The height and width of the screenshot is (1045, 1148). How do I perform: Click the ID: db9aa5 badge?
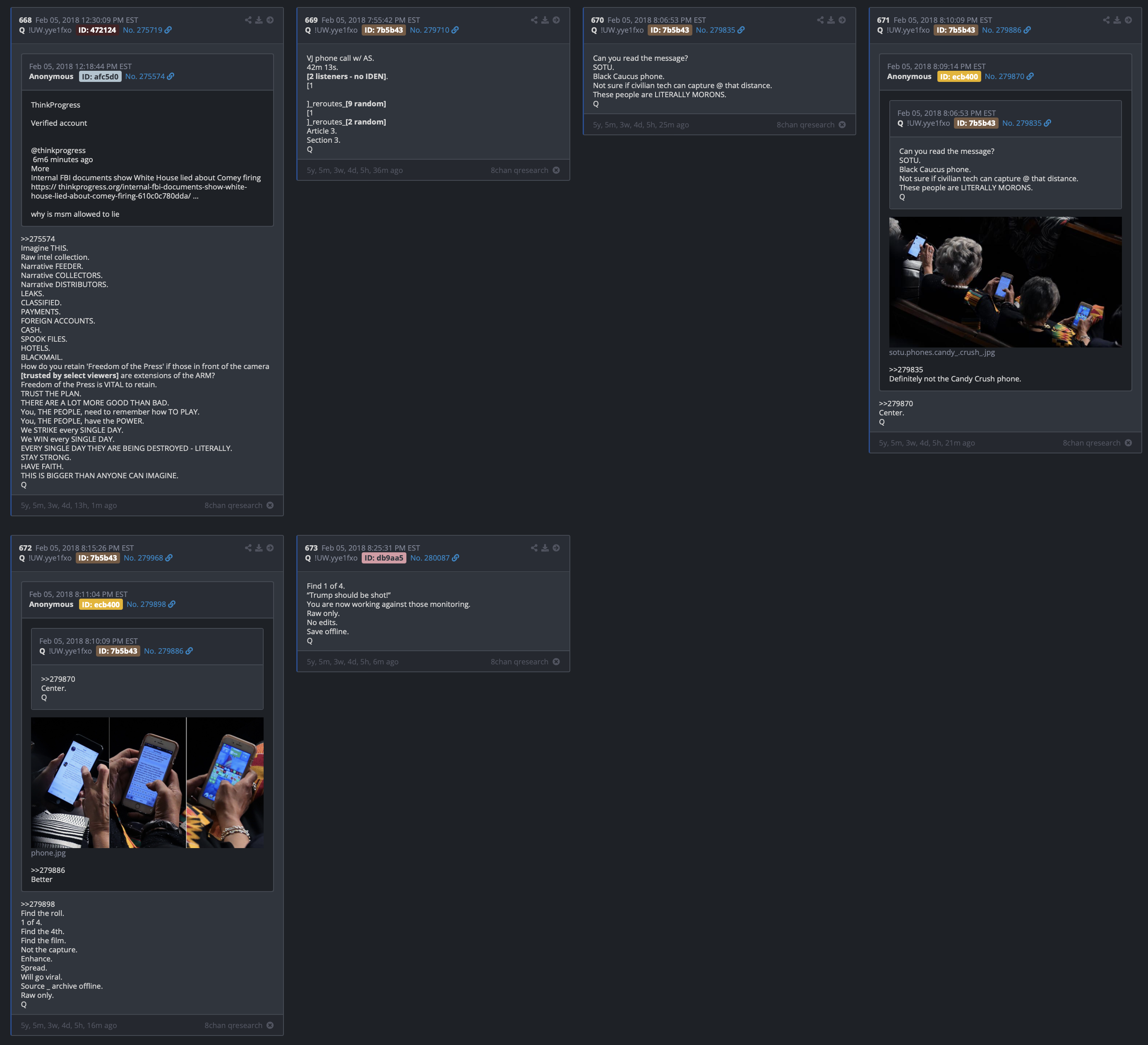(x=384, y=558)
